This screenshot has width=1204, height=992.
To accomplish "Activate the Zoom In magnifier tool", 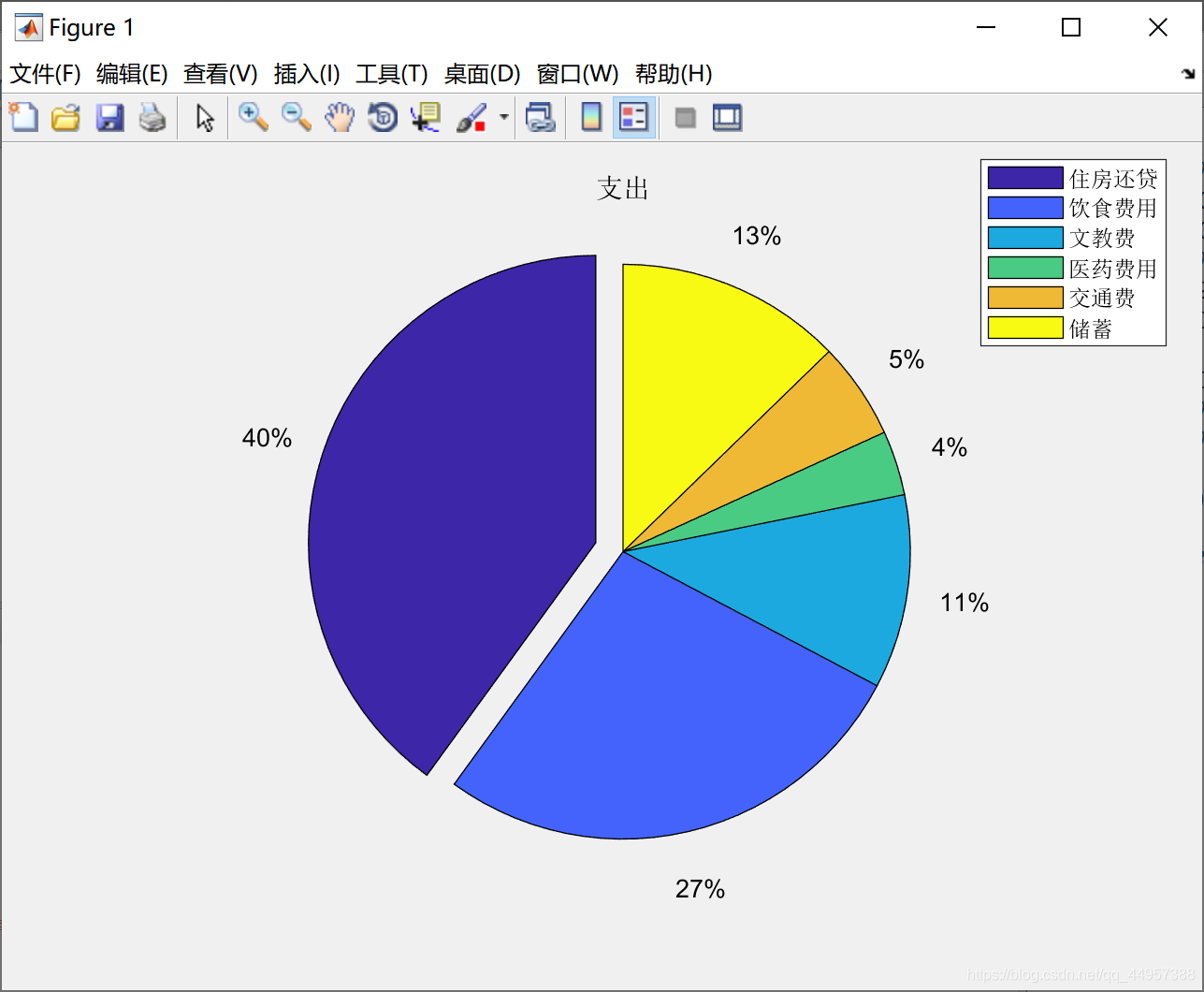I will point(253,117).
